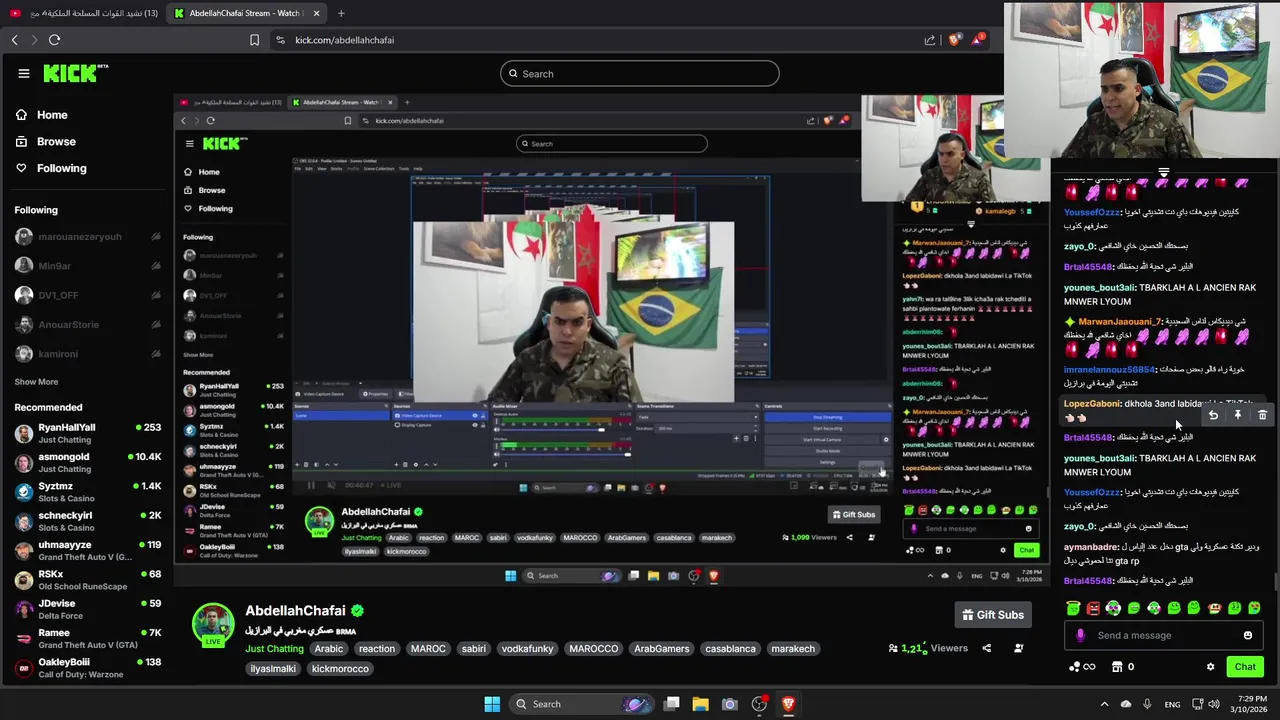Image resolution: width=1280 pixels, height=720 pixels.
Task: Open File Explorer from the taskbar
Action: [x=700, y=704]
